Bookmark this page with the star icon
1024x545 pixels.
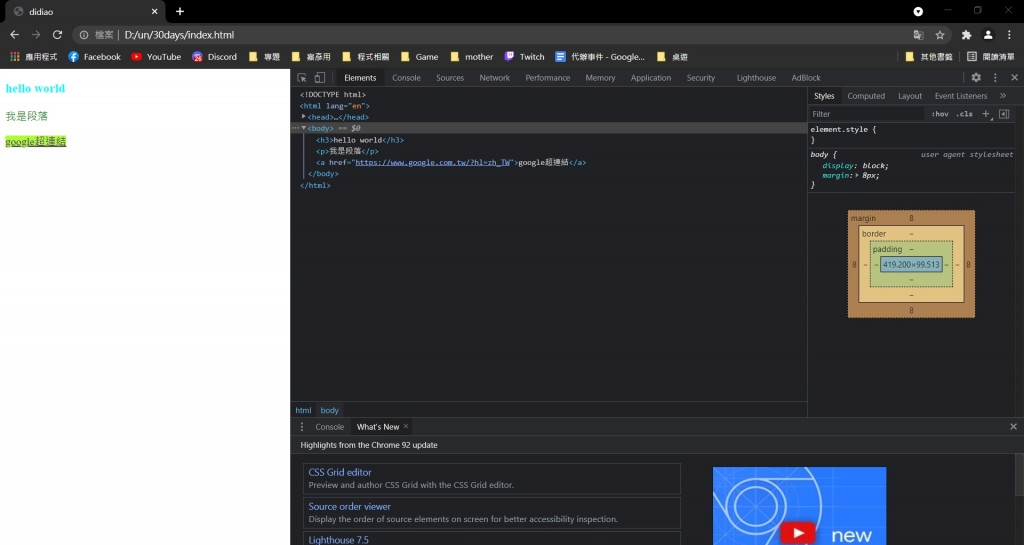coord(940,35)
